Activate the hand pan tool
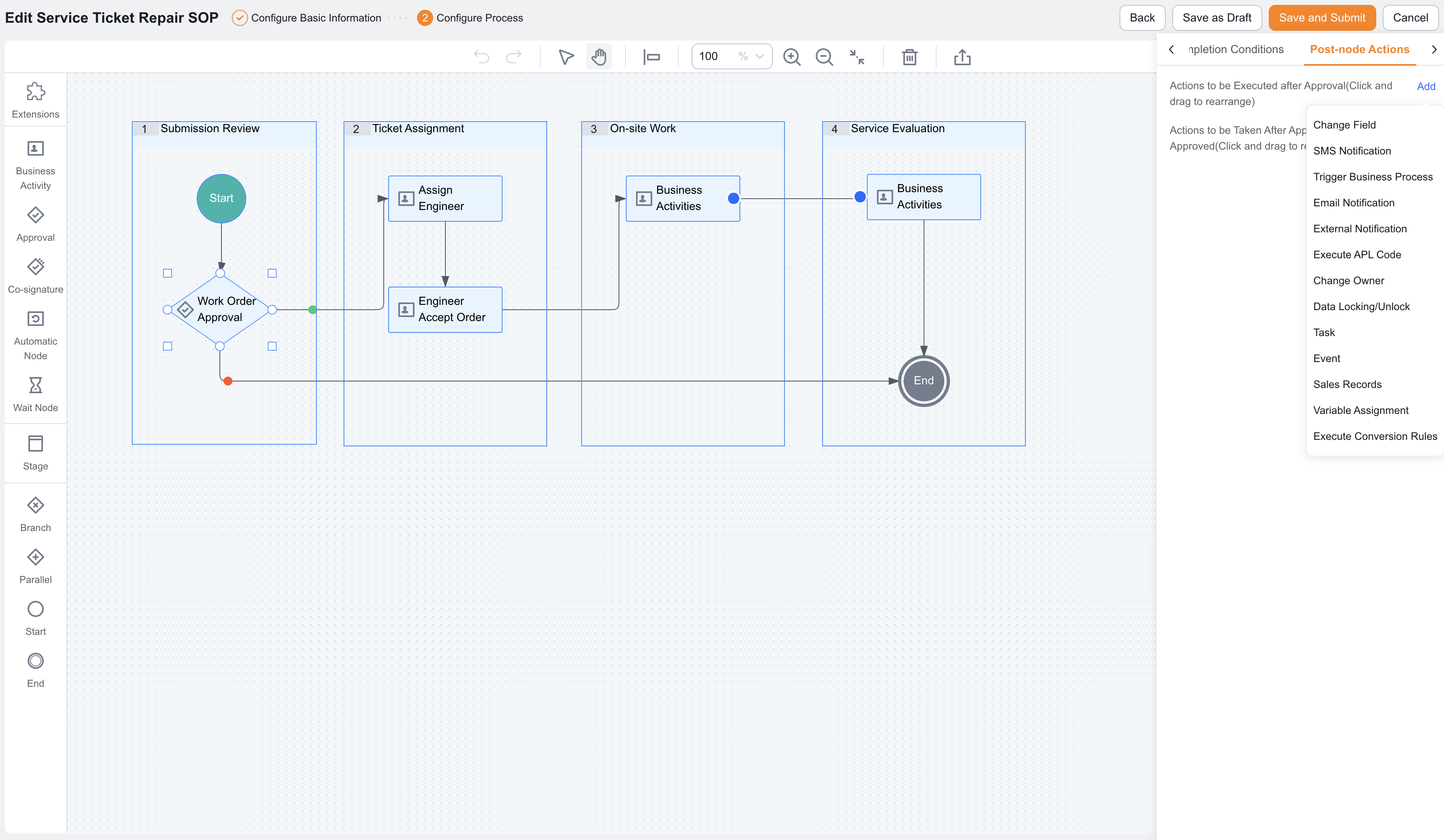 (x=599, y=57)
